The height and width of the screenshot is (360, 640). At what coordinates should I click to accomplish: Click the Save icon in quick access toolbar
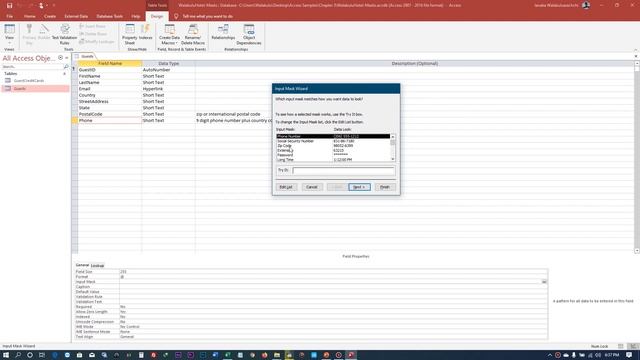point(9,6)
